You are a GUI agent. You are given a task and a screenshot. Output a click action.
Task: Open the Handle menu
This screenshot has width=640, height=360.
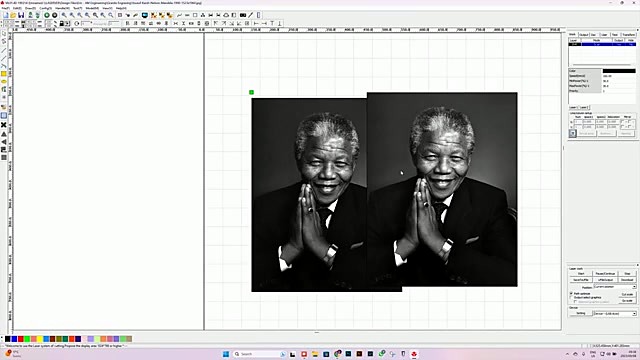click(62, 8)
